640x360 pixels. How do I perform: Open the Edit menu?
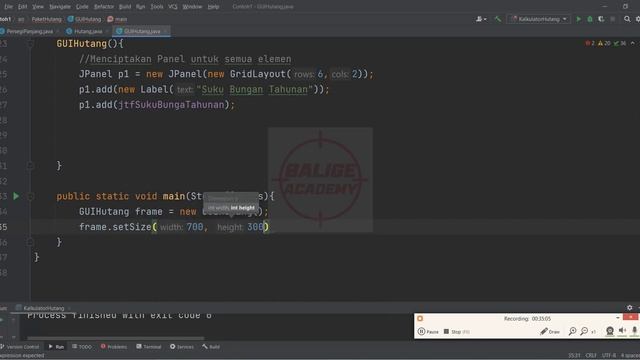tap(22, 7)
